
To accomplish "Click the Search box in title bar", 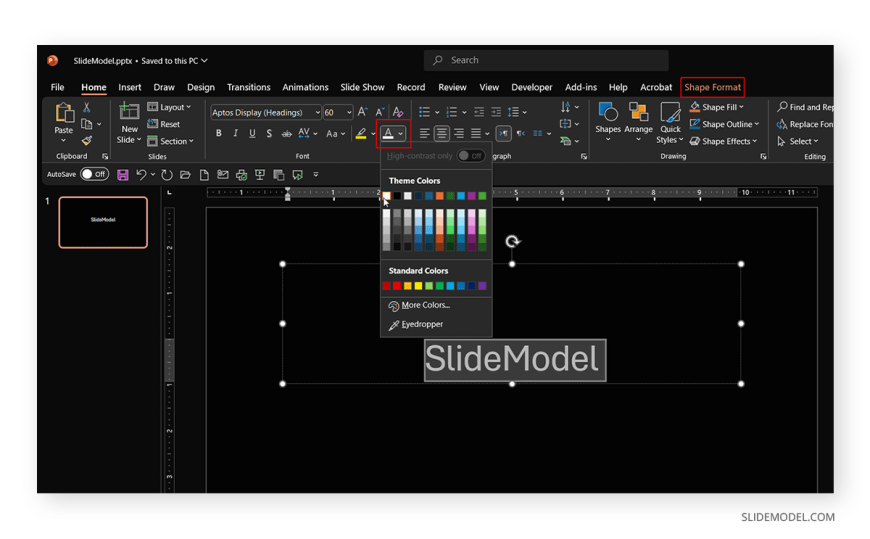I will point(546,60).
